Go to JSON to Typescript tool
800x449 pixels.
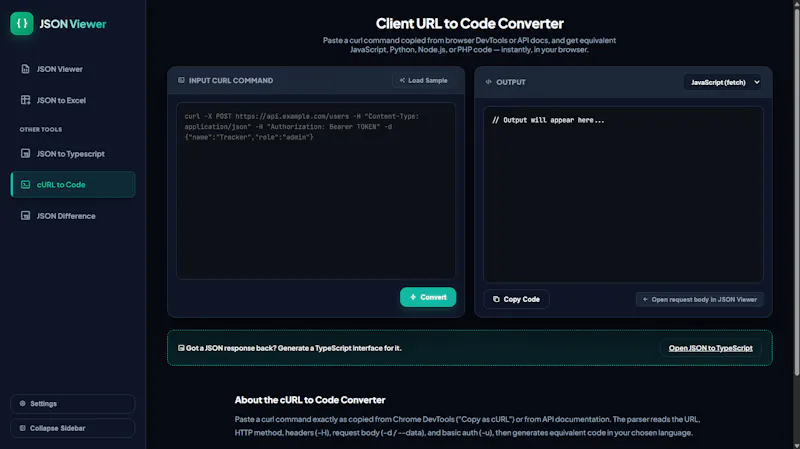(x=72, y=154)
